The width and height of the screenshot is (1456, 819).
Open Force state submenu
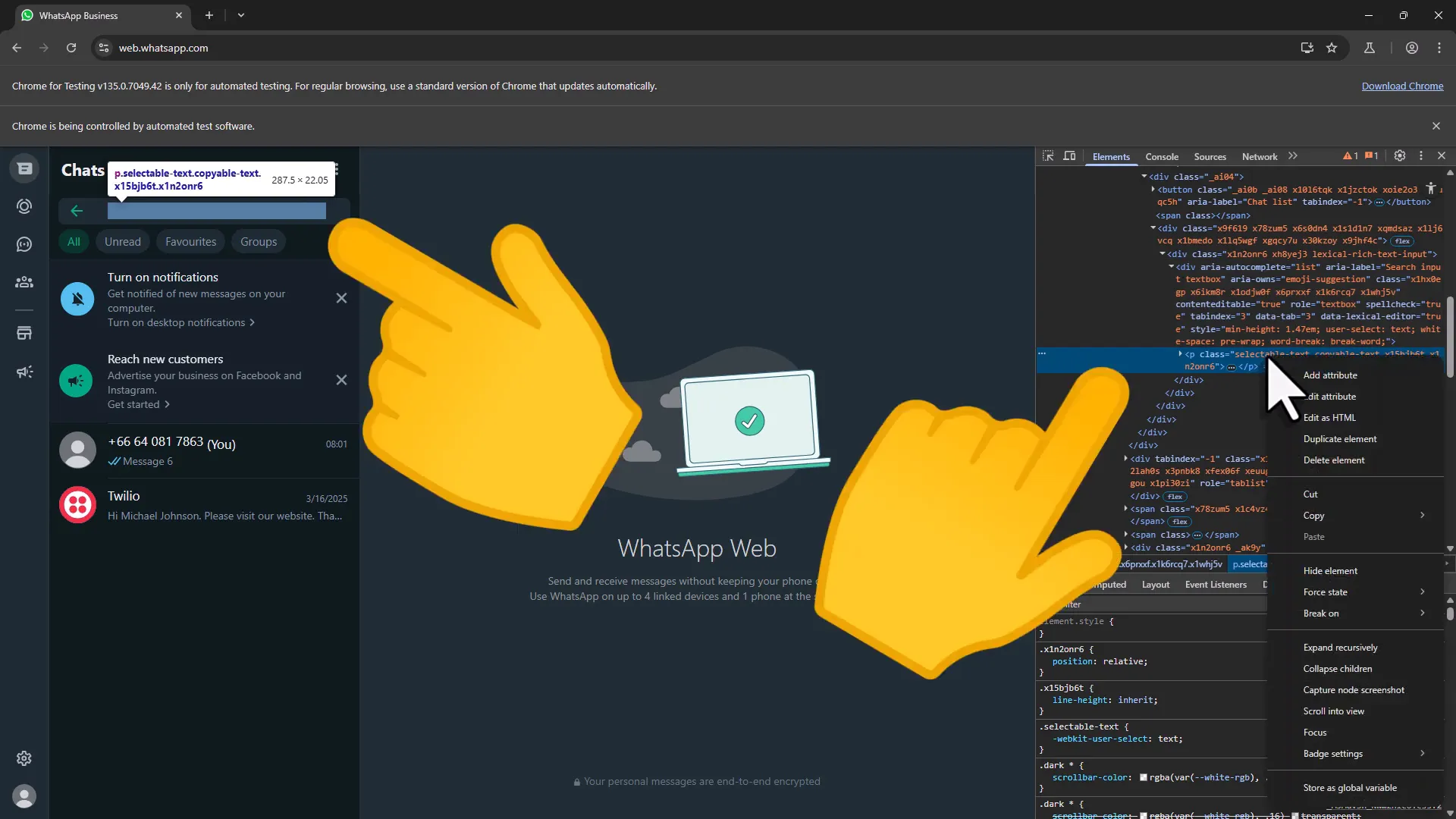click(x=1356, y=592)
